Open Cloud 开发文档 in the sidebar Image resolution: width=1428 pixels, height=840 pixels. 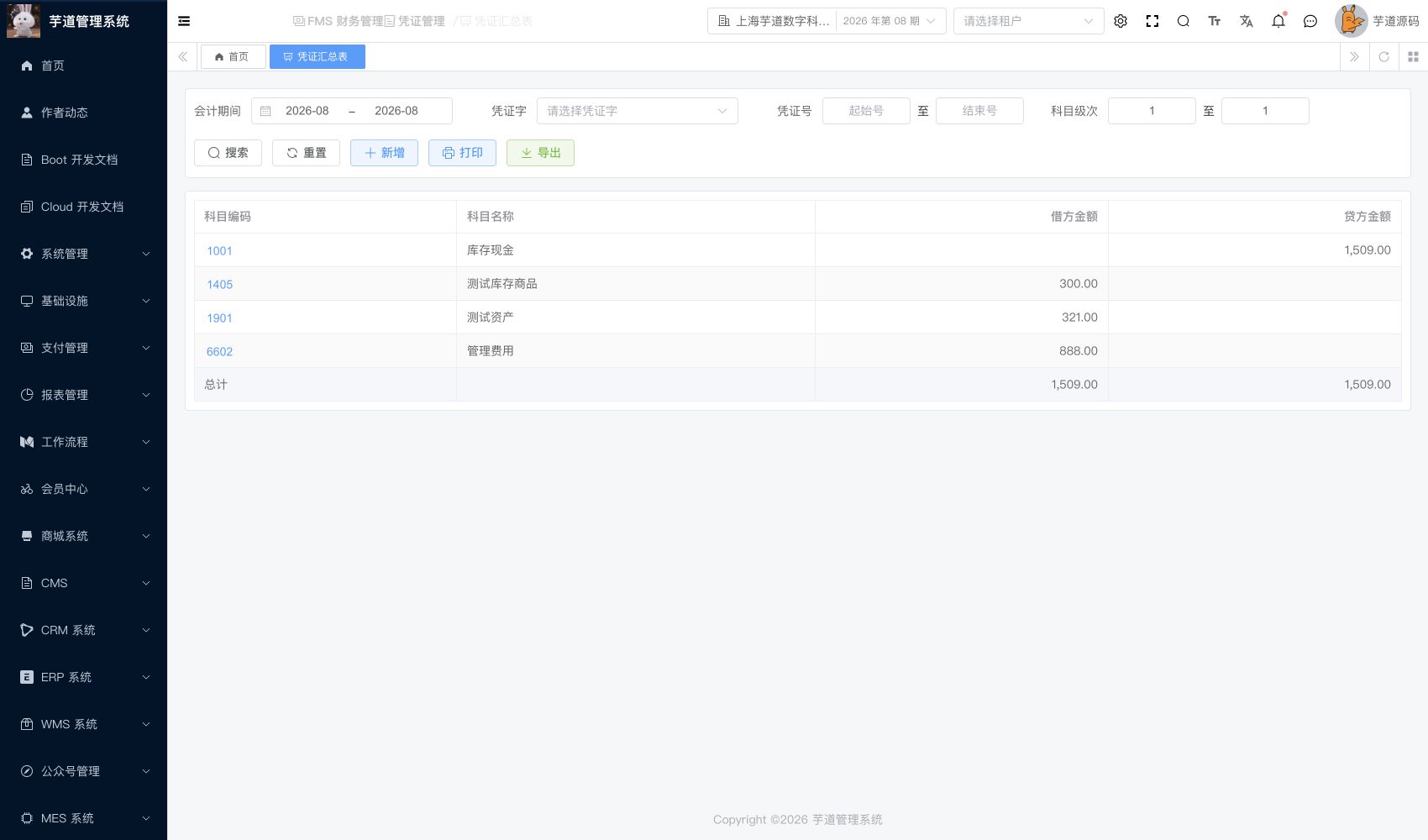(x=83, y=207)
